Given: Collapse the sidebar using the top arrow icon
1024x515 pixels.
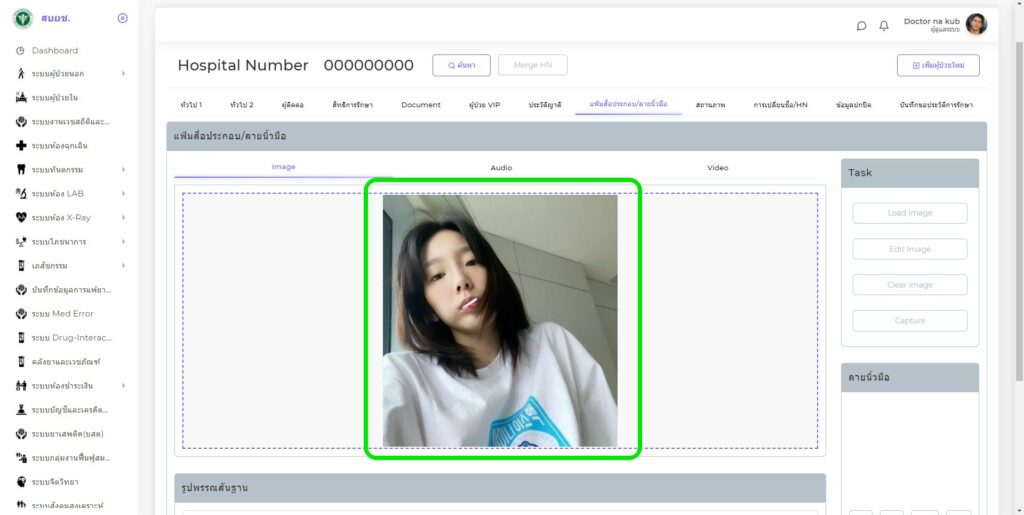Looking at the screenshot, I should (x=123, y=18).
